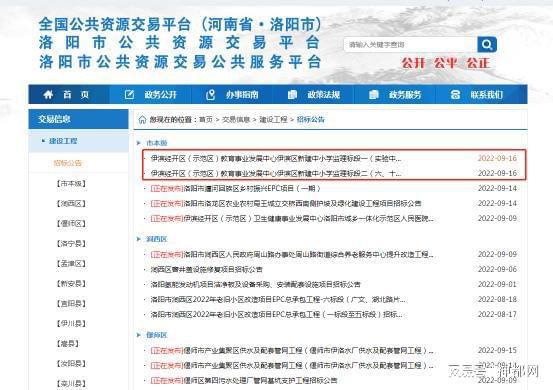Click the keyword search input field
Viewport: 553px width, 390px height.
pos(411,45)
